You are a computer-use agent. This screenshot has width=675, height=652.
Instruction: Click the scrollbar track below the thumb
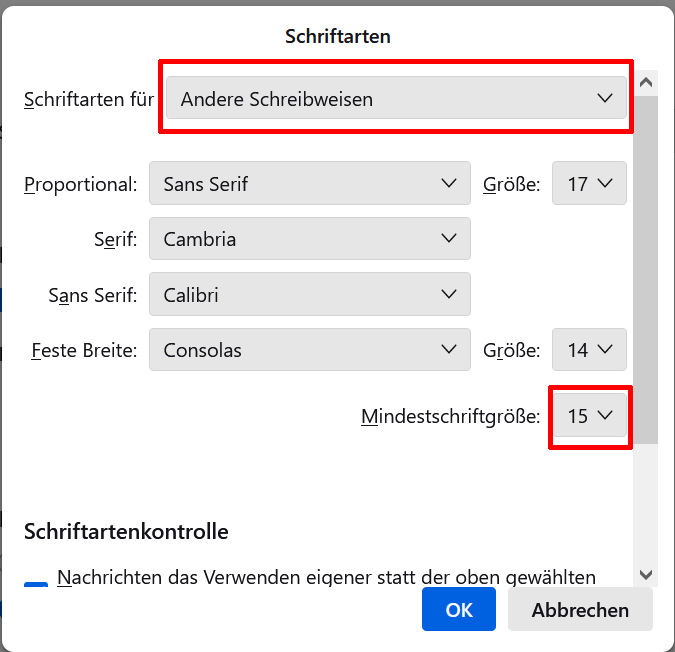645,500
